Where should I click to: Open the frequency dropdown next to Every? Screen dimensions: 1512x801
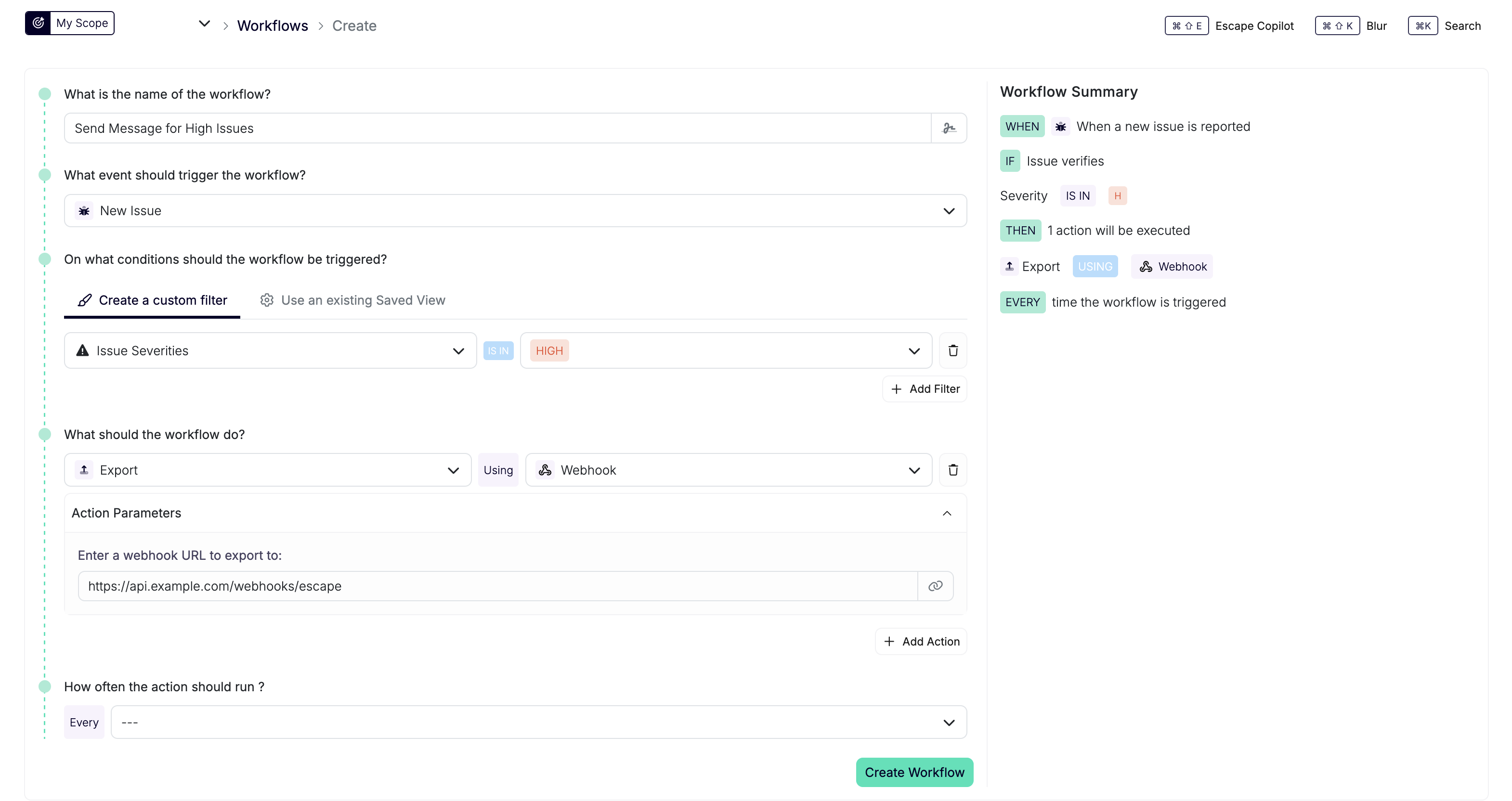pyautogui.click(x=949, y=722)
